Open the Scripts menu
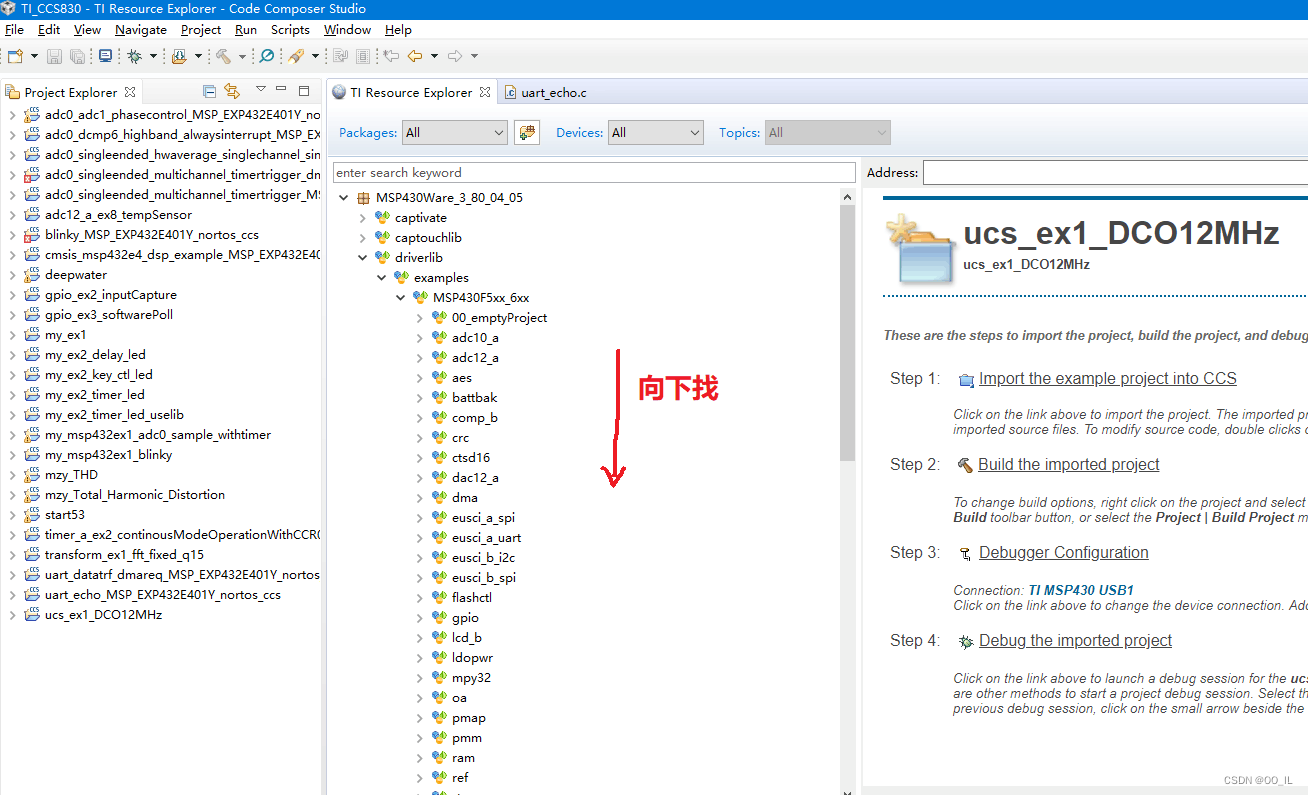The width and height of the screenshot is (1308, 795). click(290, 29)
